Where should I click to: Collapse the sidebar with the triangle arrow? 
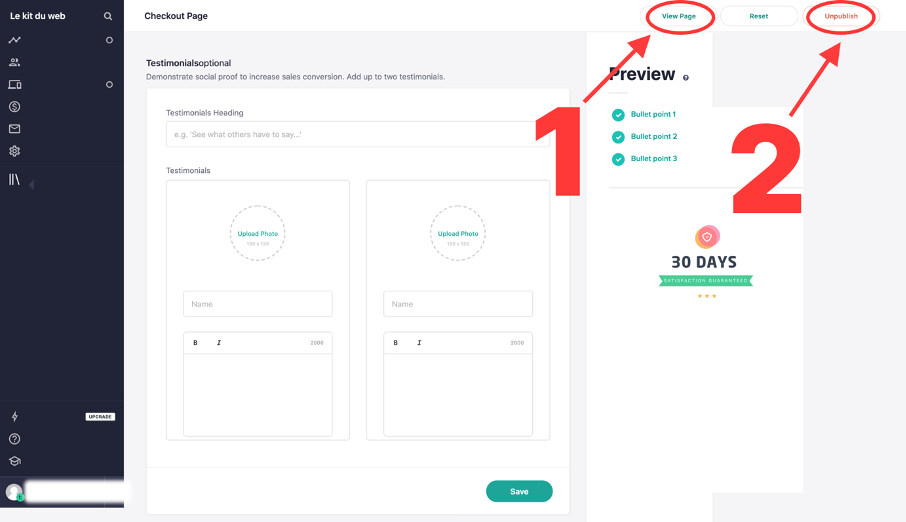[x=31, y=184]
